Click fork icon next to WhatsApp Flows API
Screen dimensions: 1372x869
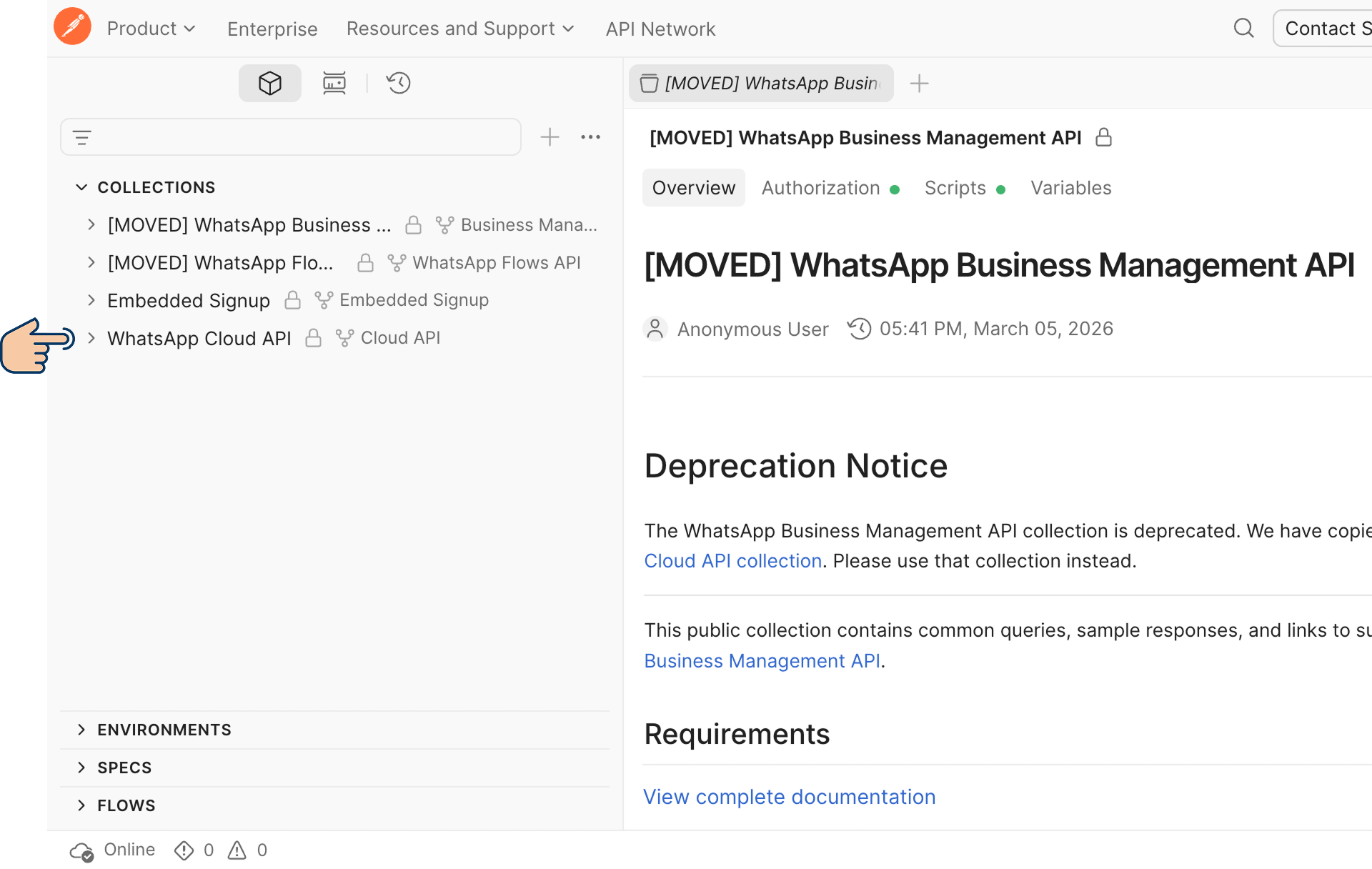397,263
